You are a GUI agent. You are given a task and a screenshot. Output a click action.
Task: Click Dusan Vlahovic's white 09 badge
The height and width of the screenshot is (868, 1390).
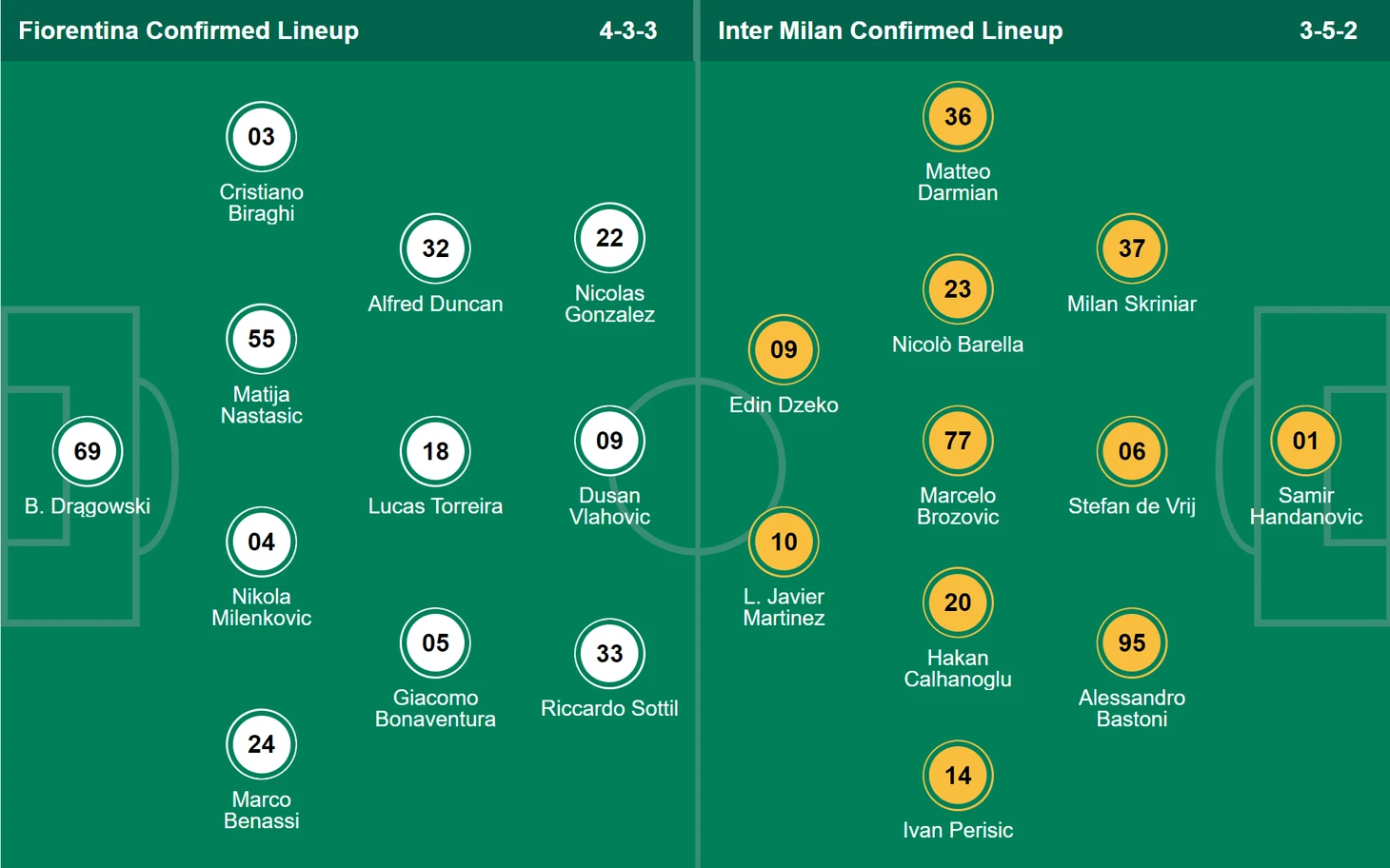pyautogui.click(x=609, y=441)
